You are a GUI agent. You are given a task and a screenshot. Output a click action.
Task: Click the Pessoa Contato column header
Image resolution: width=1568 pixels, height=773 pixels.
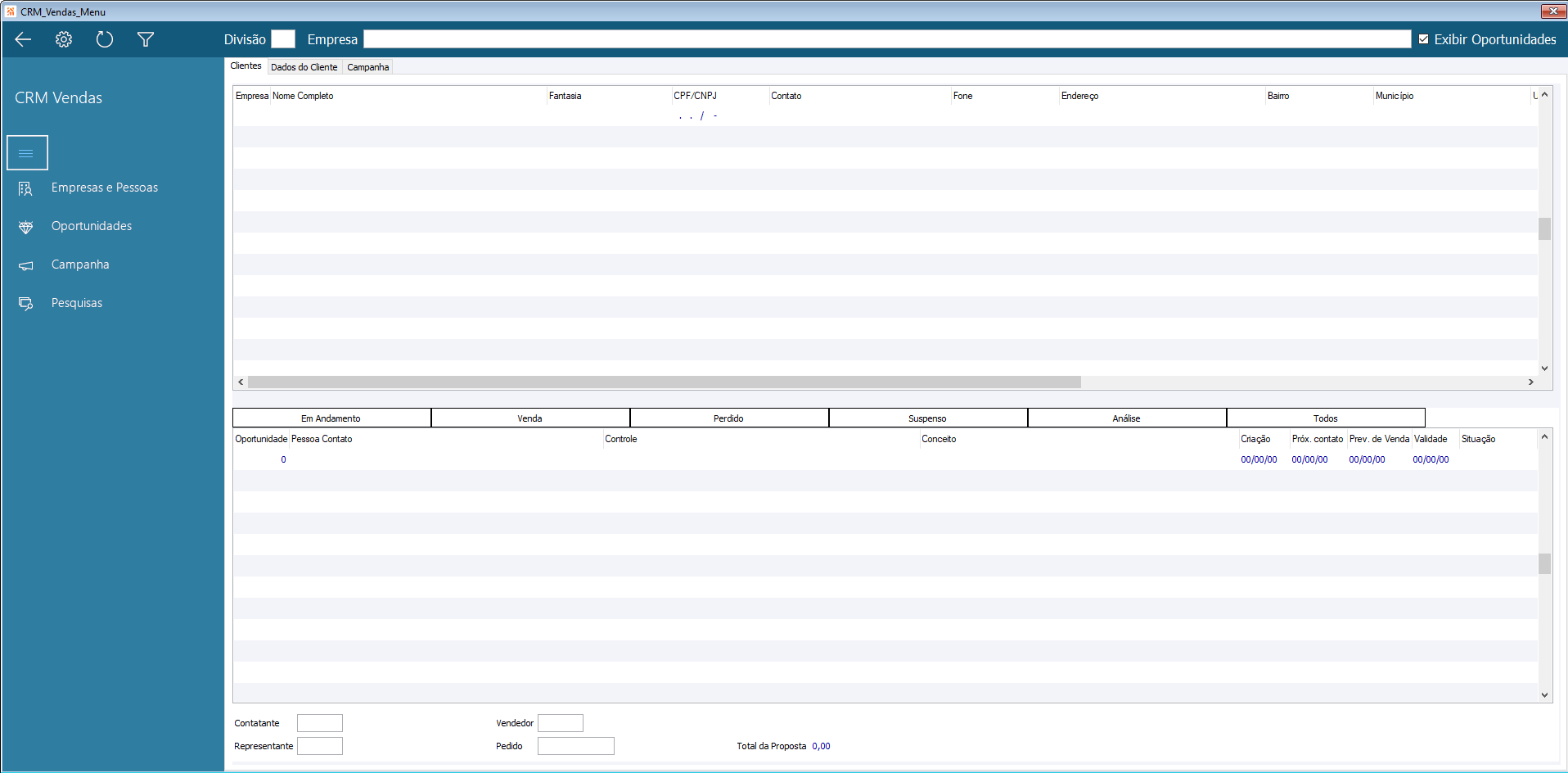(446, 439)
